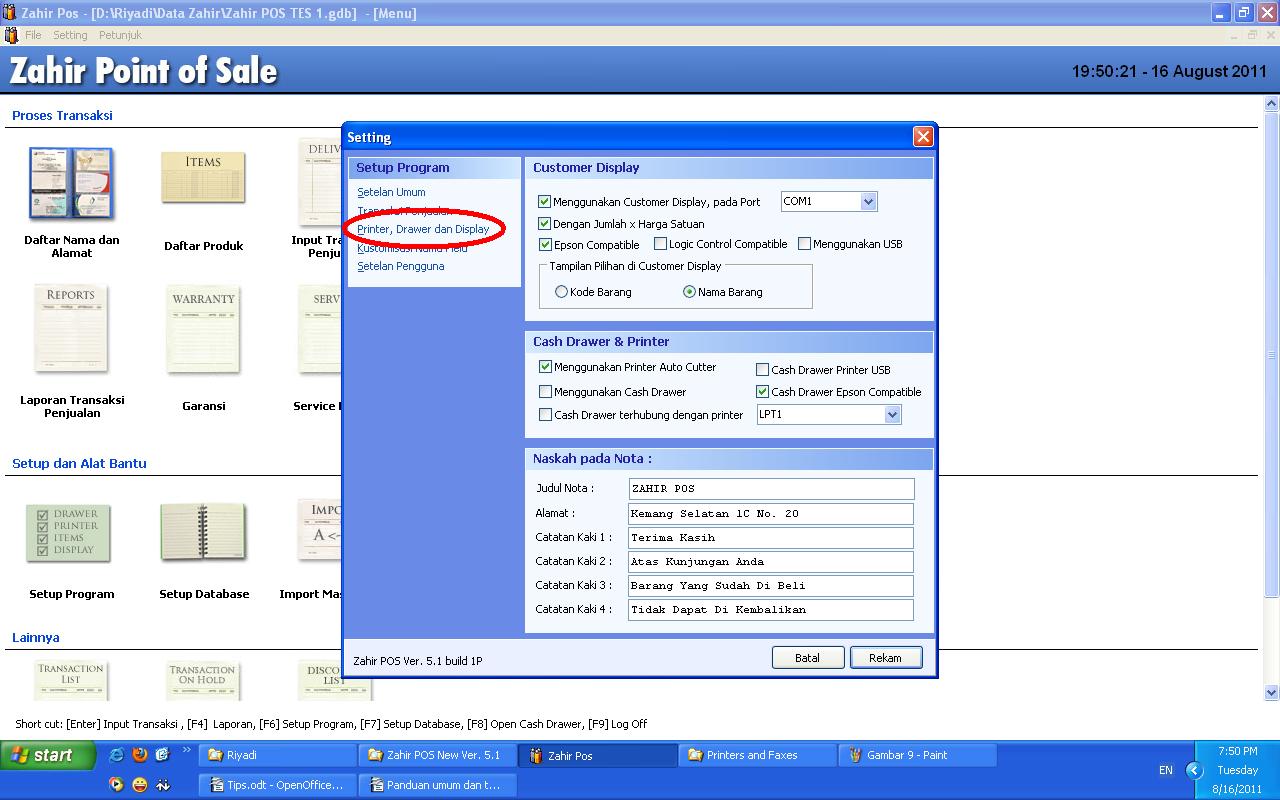Close the Setting dialog

(x=923, y=137)
